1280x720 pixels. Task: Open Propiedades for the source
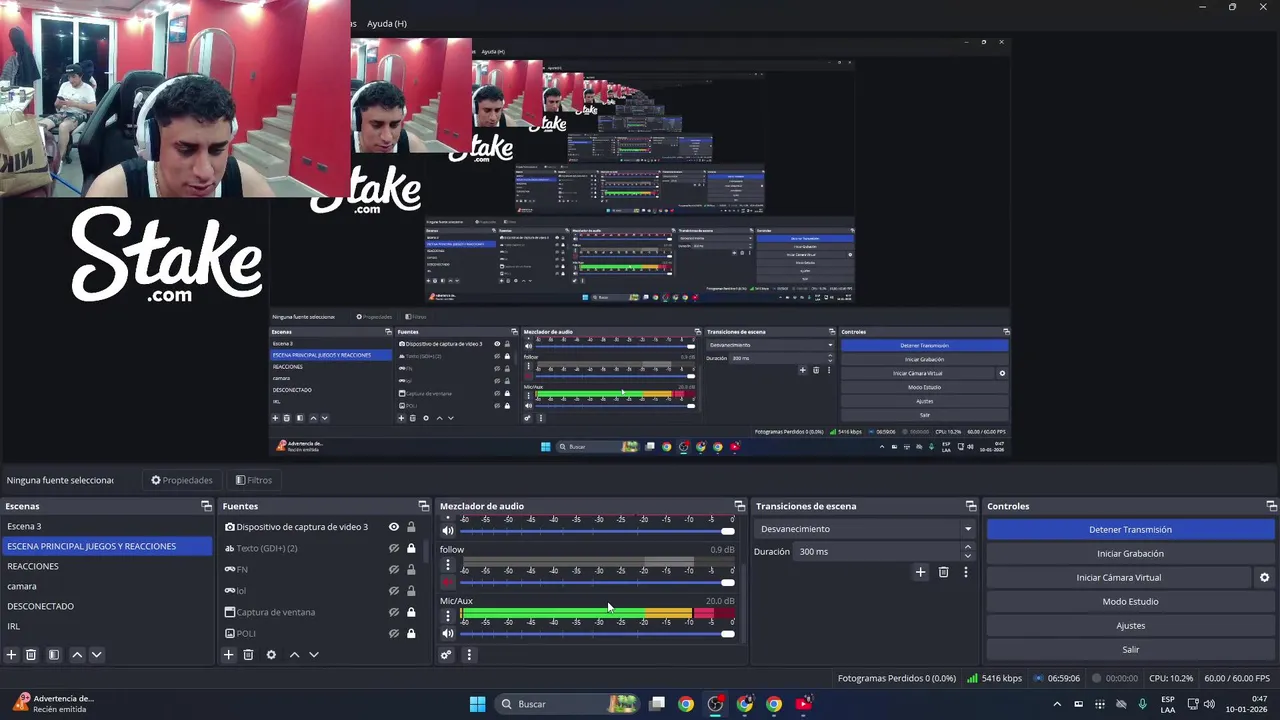pyautogui.click(x=182, y=480)
